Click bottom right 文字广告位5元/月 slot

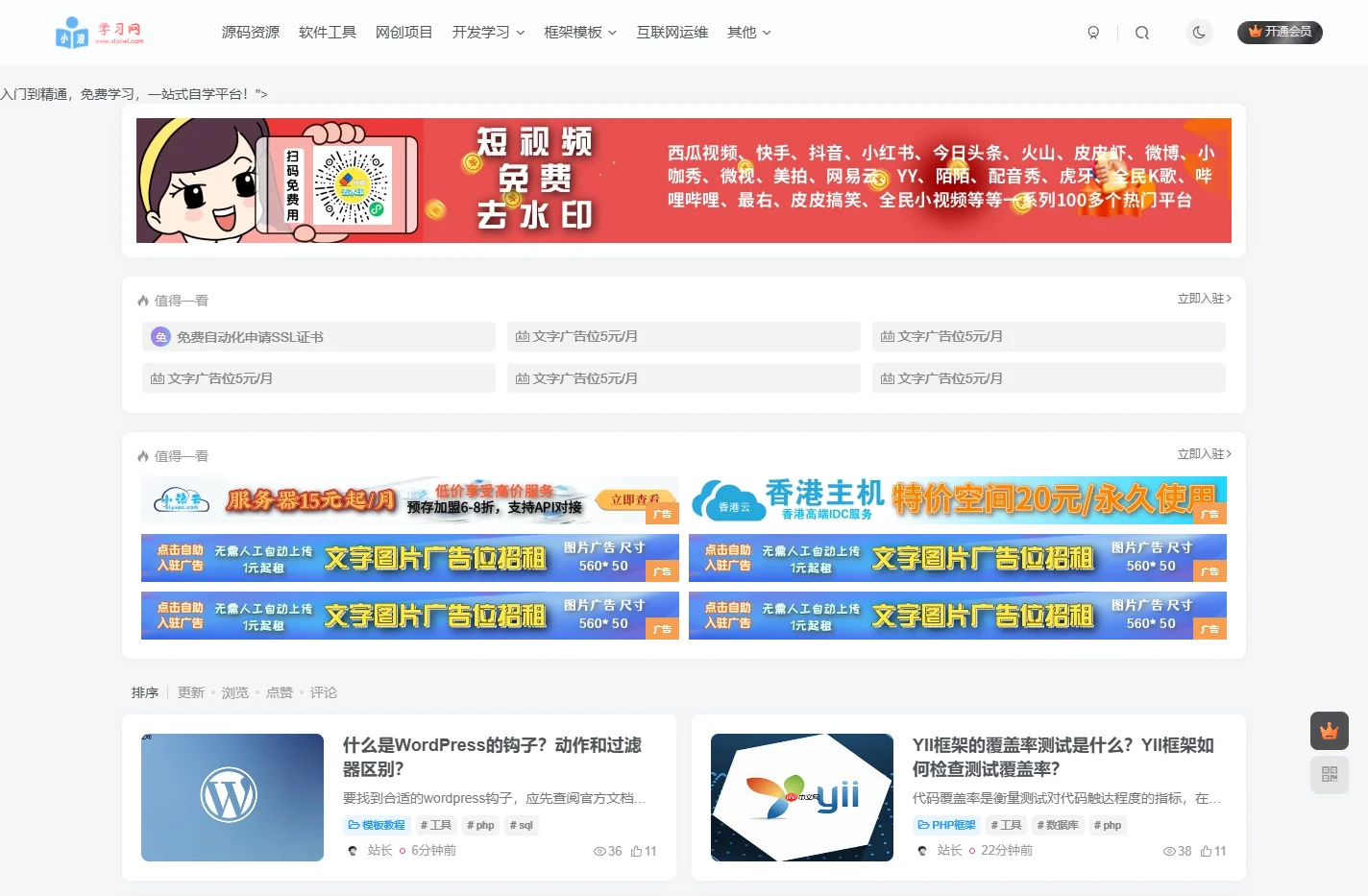coord(1049,378)
